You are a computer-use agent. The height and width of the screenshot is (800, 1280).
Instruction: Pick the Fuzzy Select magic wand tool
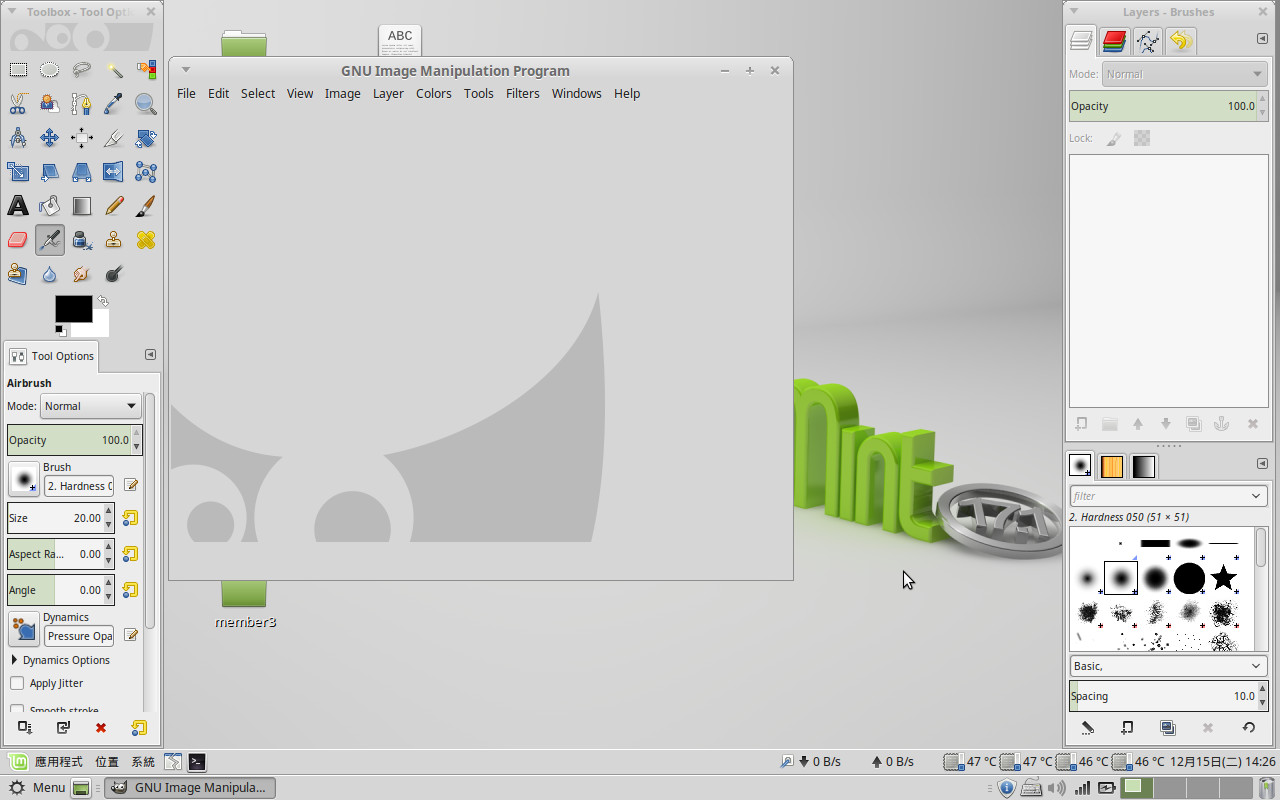pyautogui.click(x=114, y=70)
